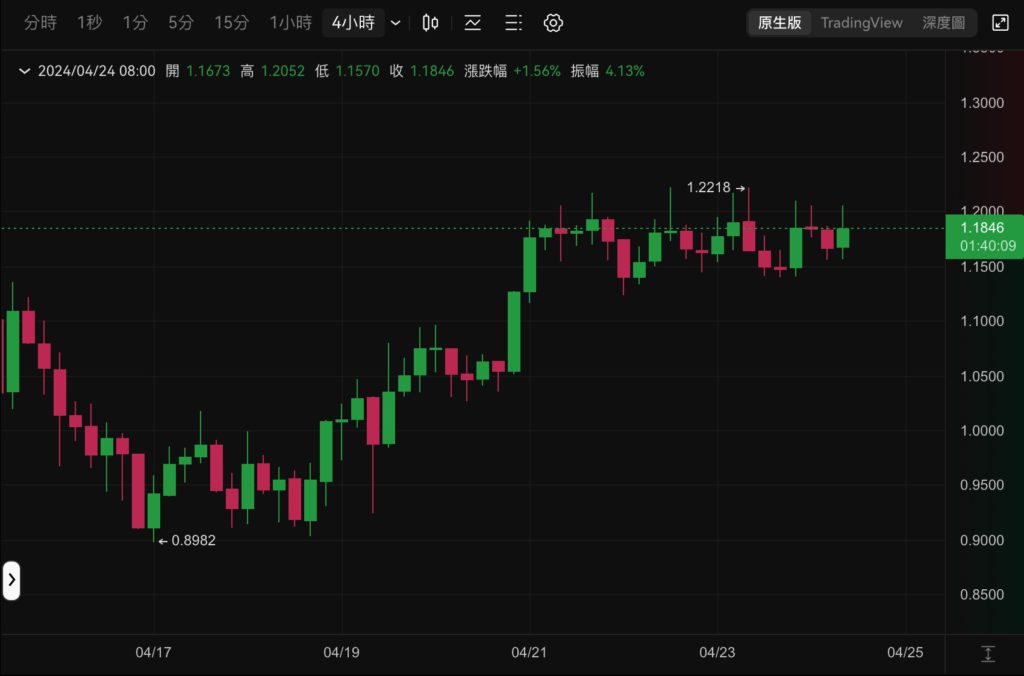Open chart settings gear icon
This screenshot has height=676, width=1024.
(554, 23)
